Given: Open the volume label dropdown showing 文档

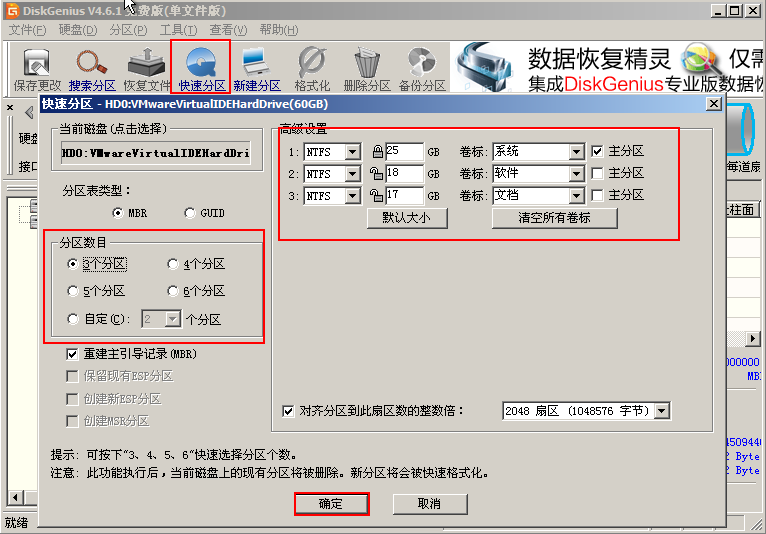Looking at the screenshot, I should [576, 196].
